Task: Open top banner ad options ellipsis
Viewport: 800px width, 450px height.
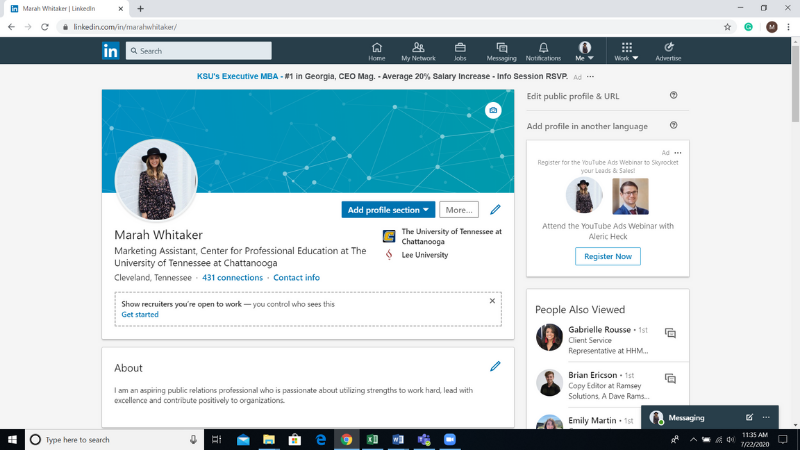Action: [590, 77]
